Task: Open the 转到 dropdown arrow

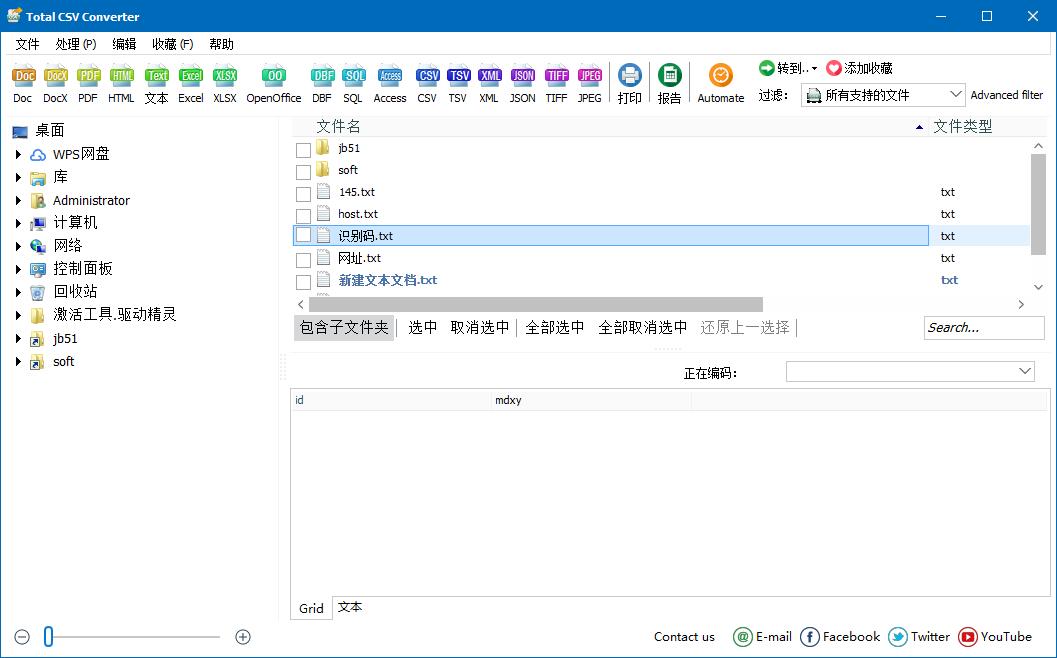Action: pos(814,69)
